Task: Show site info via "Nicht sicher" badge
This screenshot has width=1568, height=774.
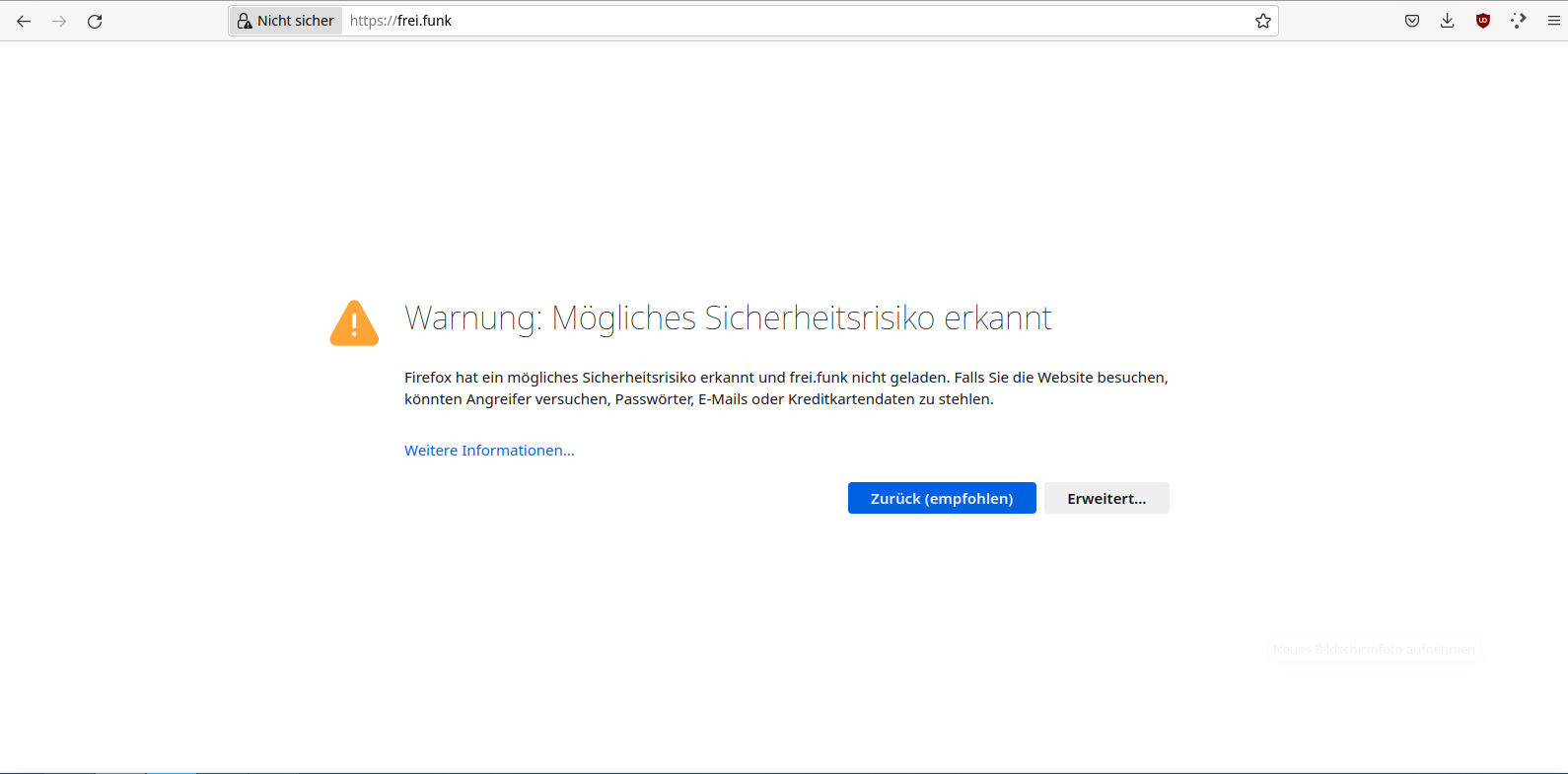Action: tap(286, 21)
